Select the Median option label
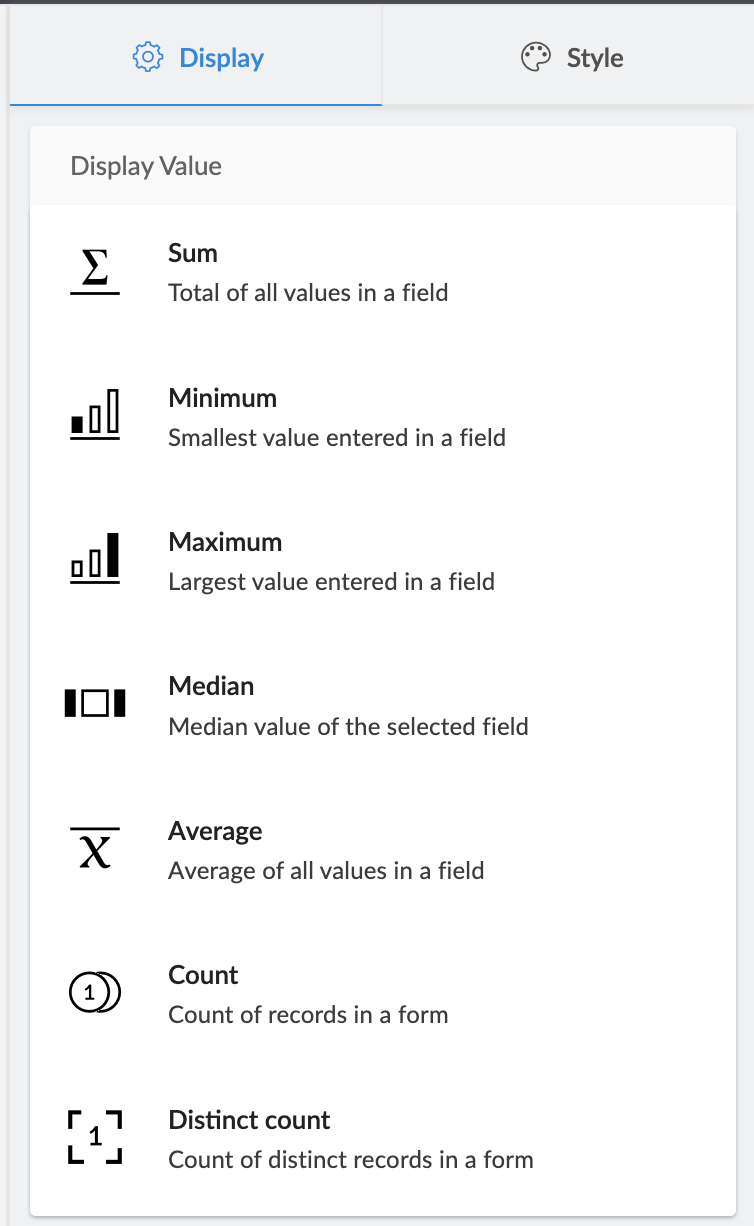The image size is (754, 1226). (x=211, y=686)
